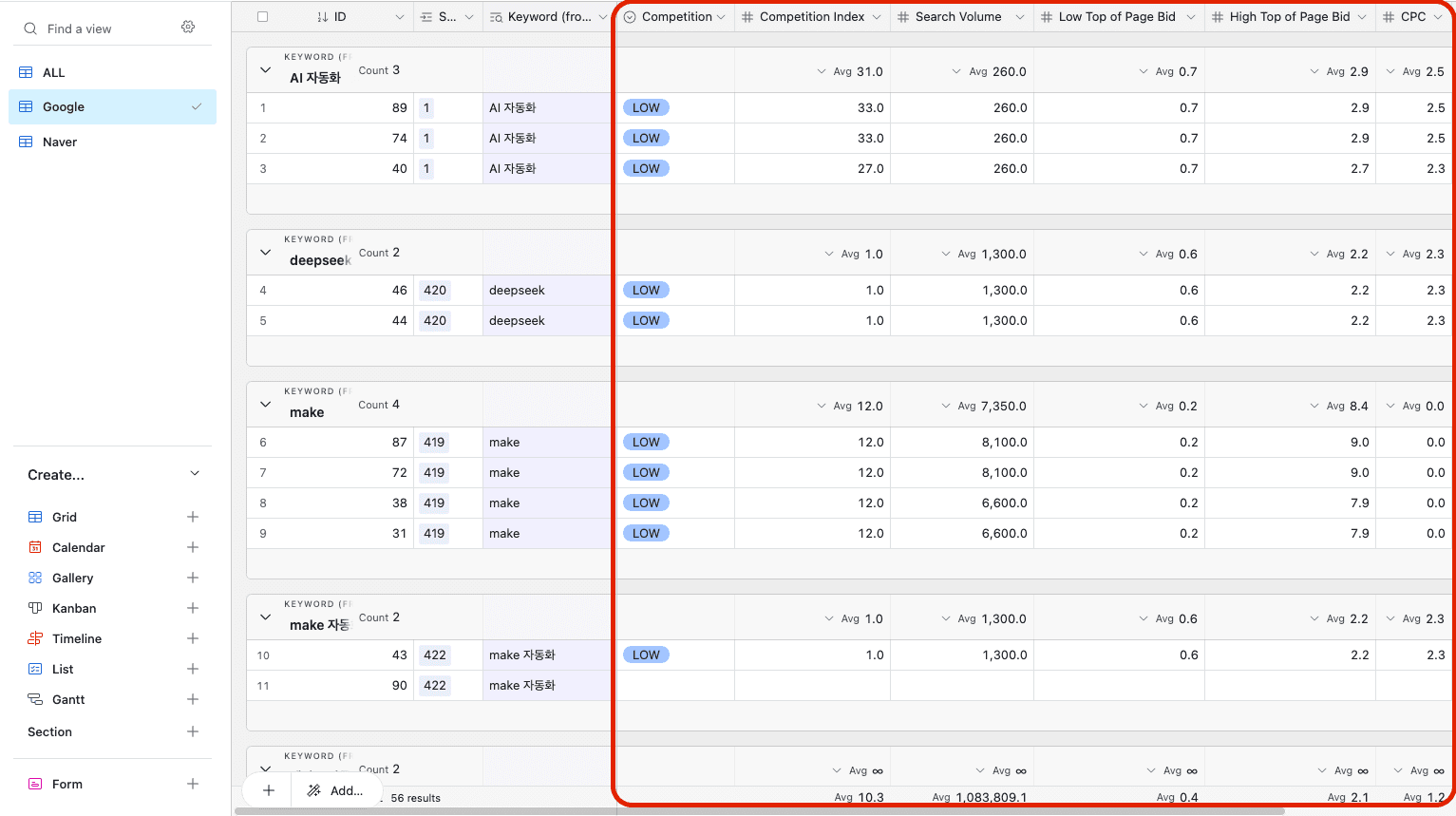Viewport: 1456px width, 816px height.
Task: Click the Search Volume number field icon
Action: tap(903, 17)
